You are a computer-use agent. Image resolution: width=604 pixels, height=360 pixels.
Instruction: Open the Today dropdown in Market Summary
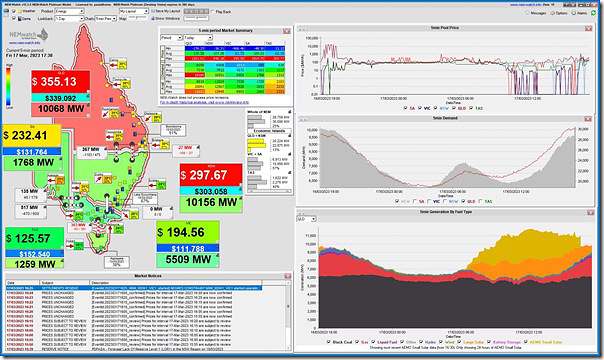198,38
